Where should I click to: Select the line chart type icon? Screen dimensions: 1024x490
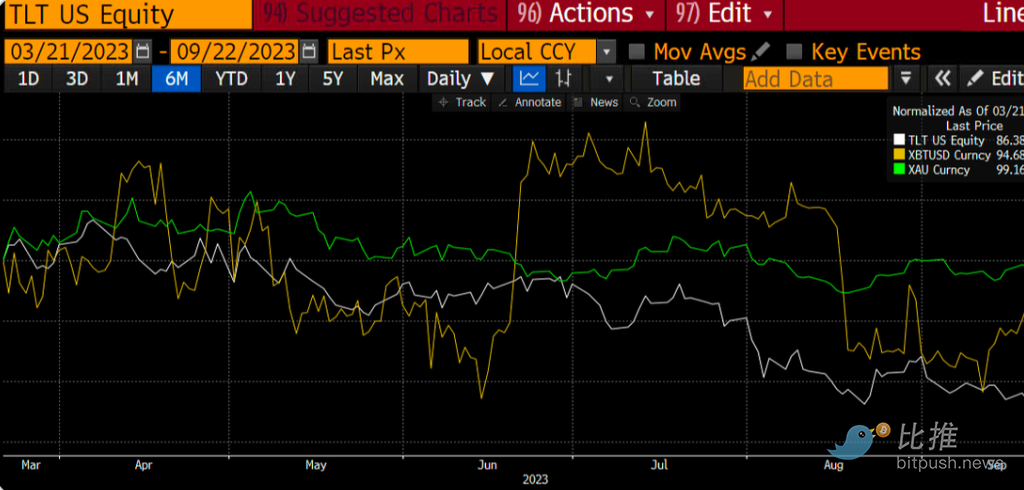pyautogui.click(x=529, y=79)
